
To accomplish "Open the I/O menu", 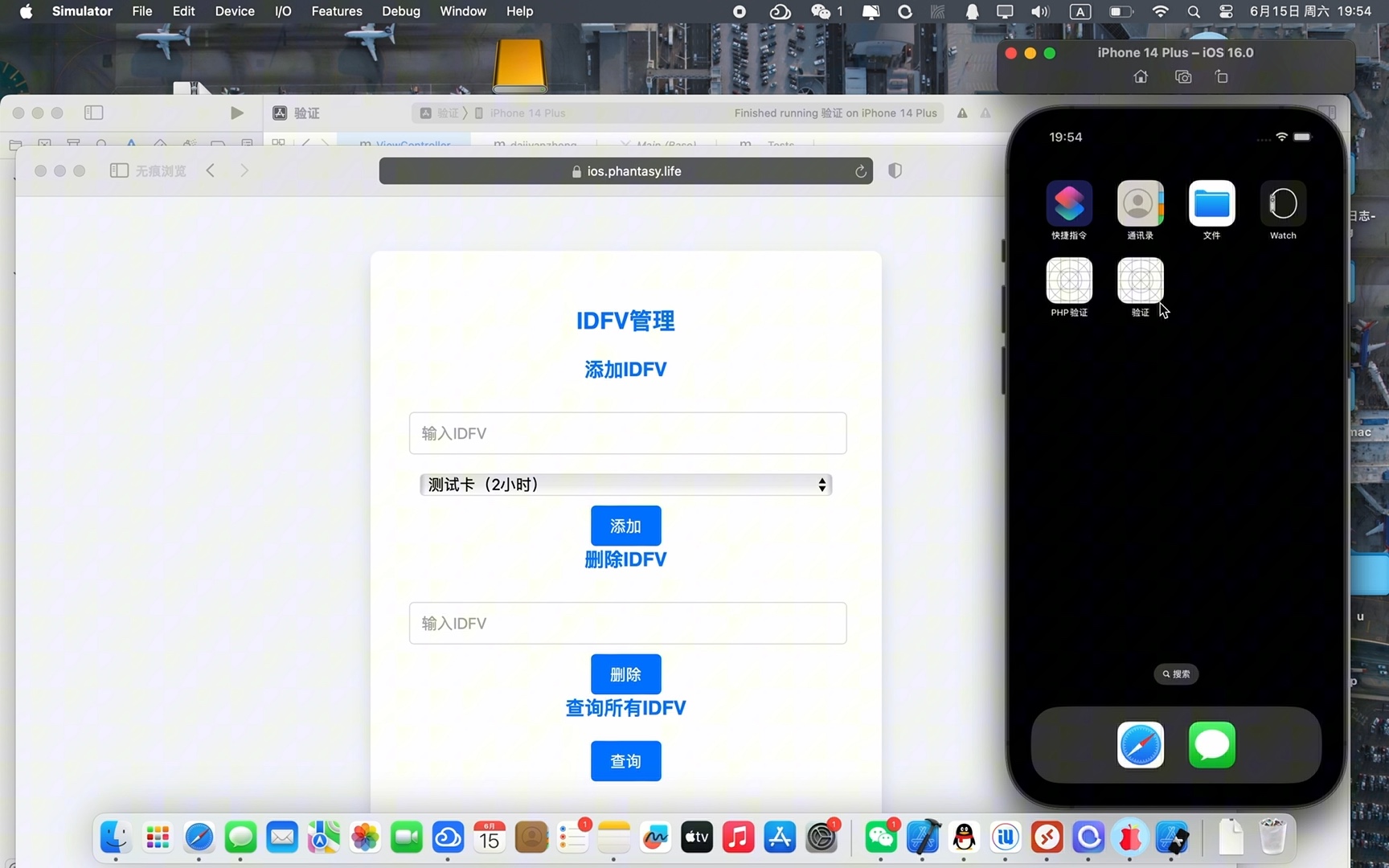I will tap(283, 11).
